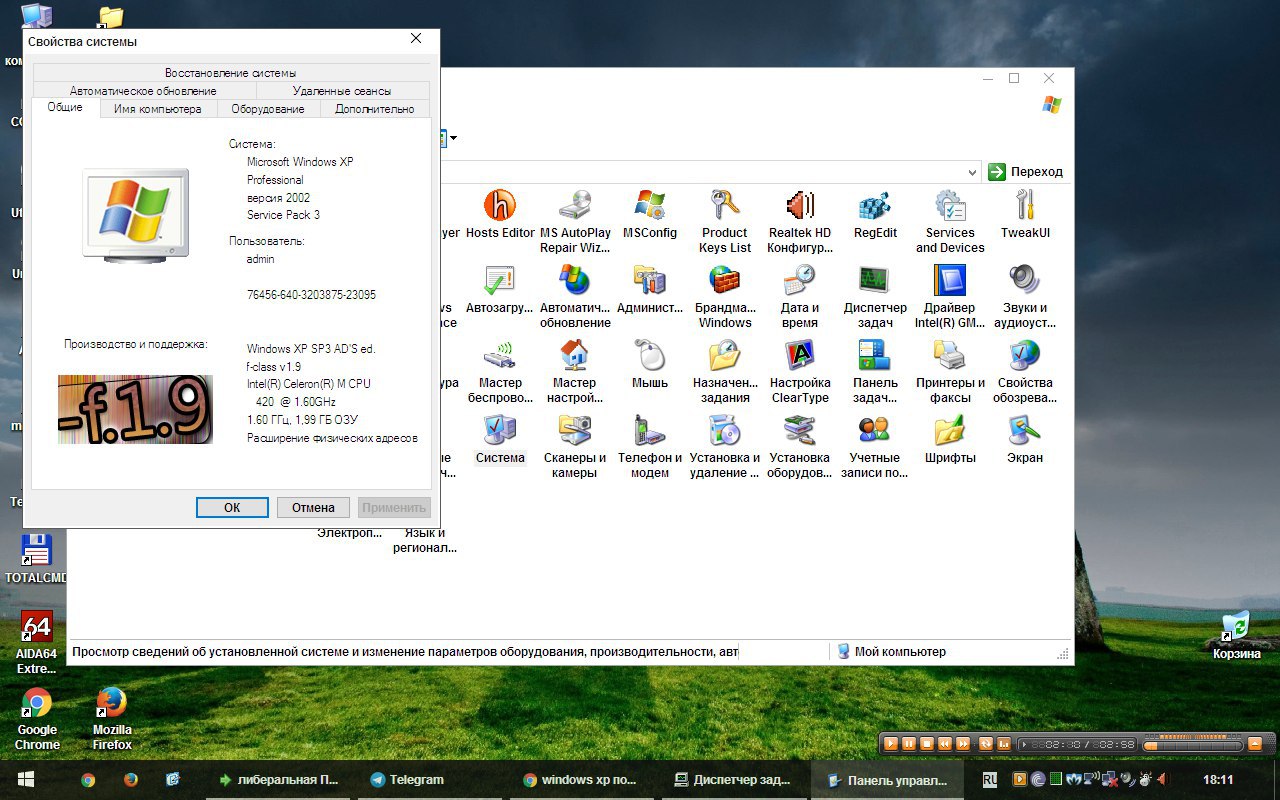The image size is (1280, 800).
Task: Switch to Оборудование tab
Action: coord(268,109)
